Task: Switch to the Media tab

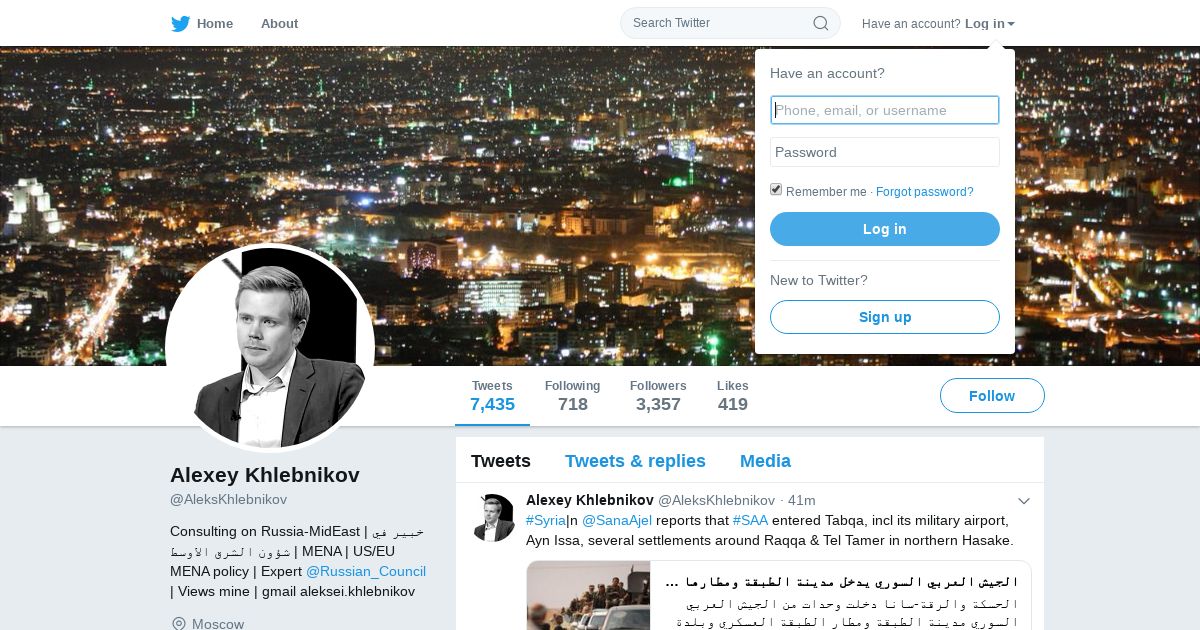Action: (x=765, y=461)
